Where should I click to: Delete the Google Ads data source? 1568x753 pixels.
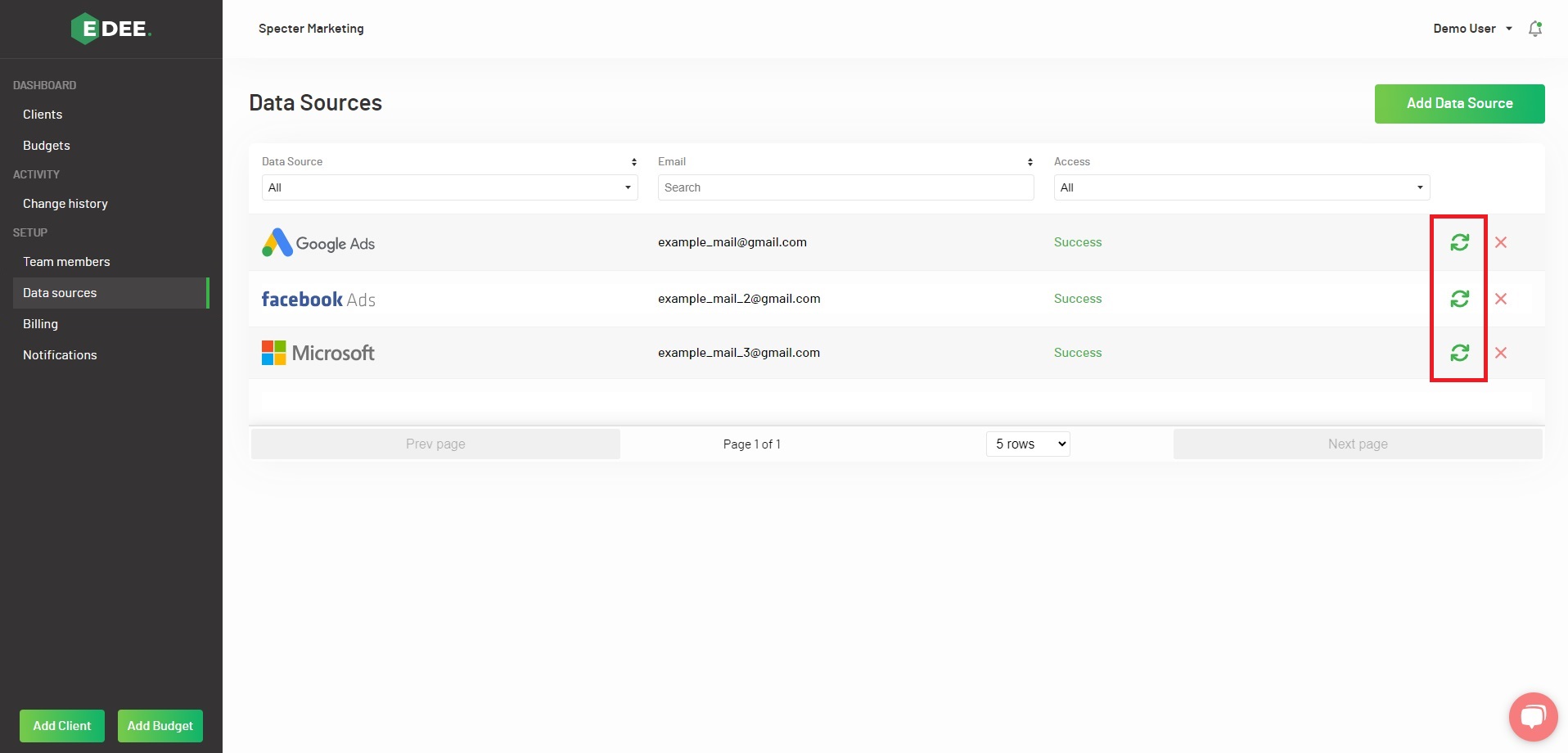(1501, 242)
